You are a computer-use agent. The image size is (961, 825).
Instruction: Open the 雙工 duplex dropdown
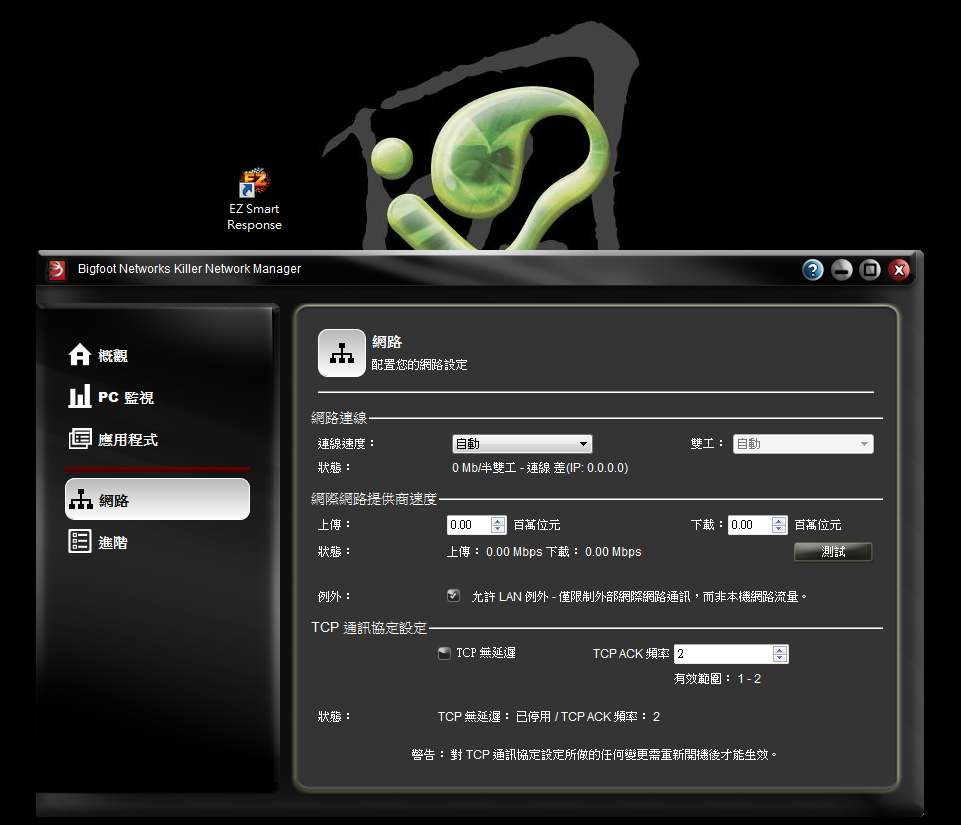tap(803, 444)
